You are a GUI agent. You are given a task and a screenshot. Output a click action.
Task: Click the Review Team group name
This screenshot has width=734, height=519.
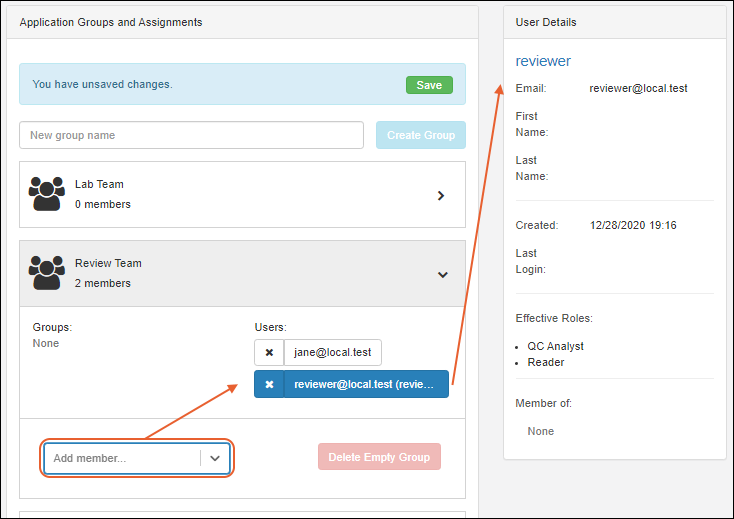[108, 264]
